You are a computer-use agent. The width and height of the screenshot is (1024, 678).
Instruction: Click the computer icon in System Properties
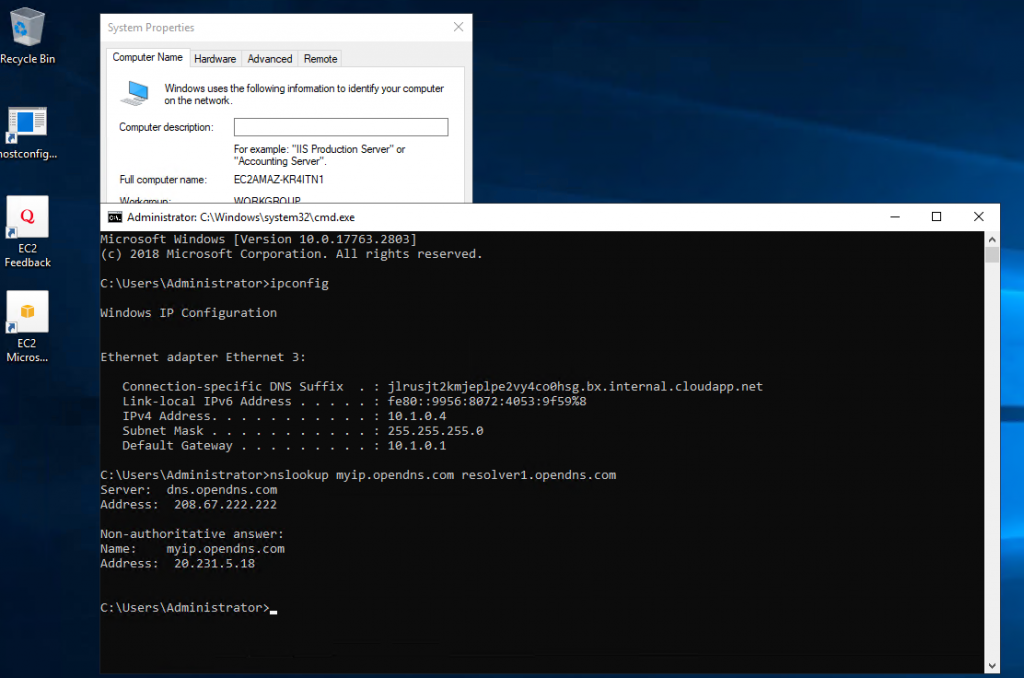135,93
